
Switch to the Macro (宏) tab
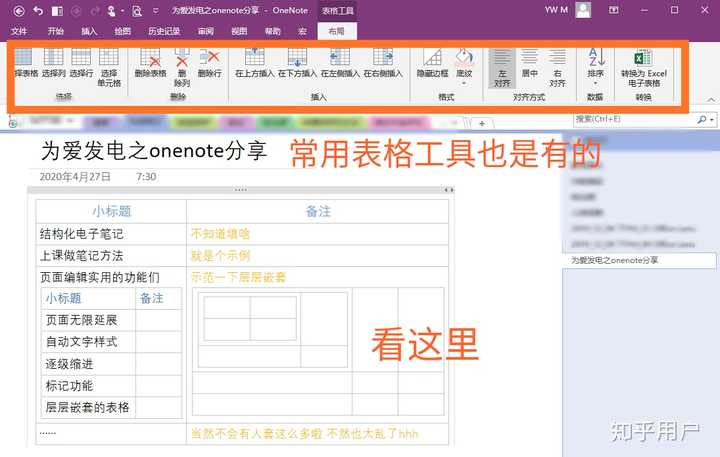(302, 31)
